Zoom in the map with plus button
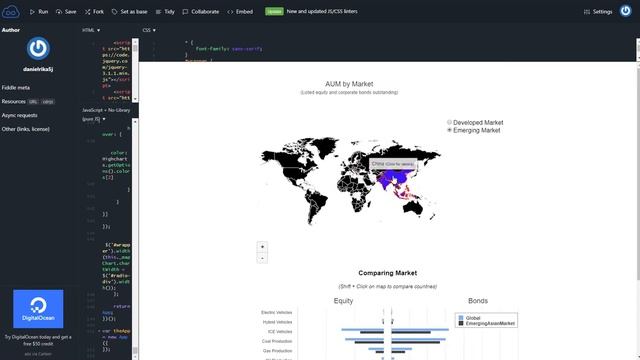 click(262, 247)
